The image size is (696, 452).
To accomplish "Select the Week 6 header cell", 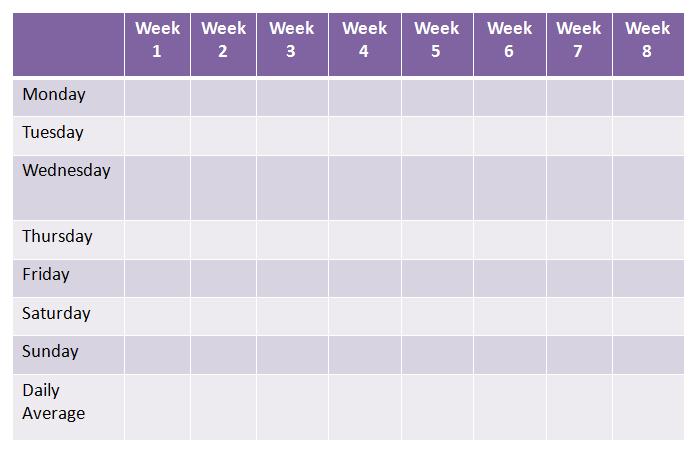I will [509, 40].
